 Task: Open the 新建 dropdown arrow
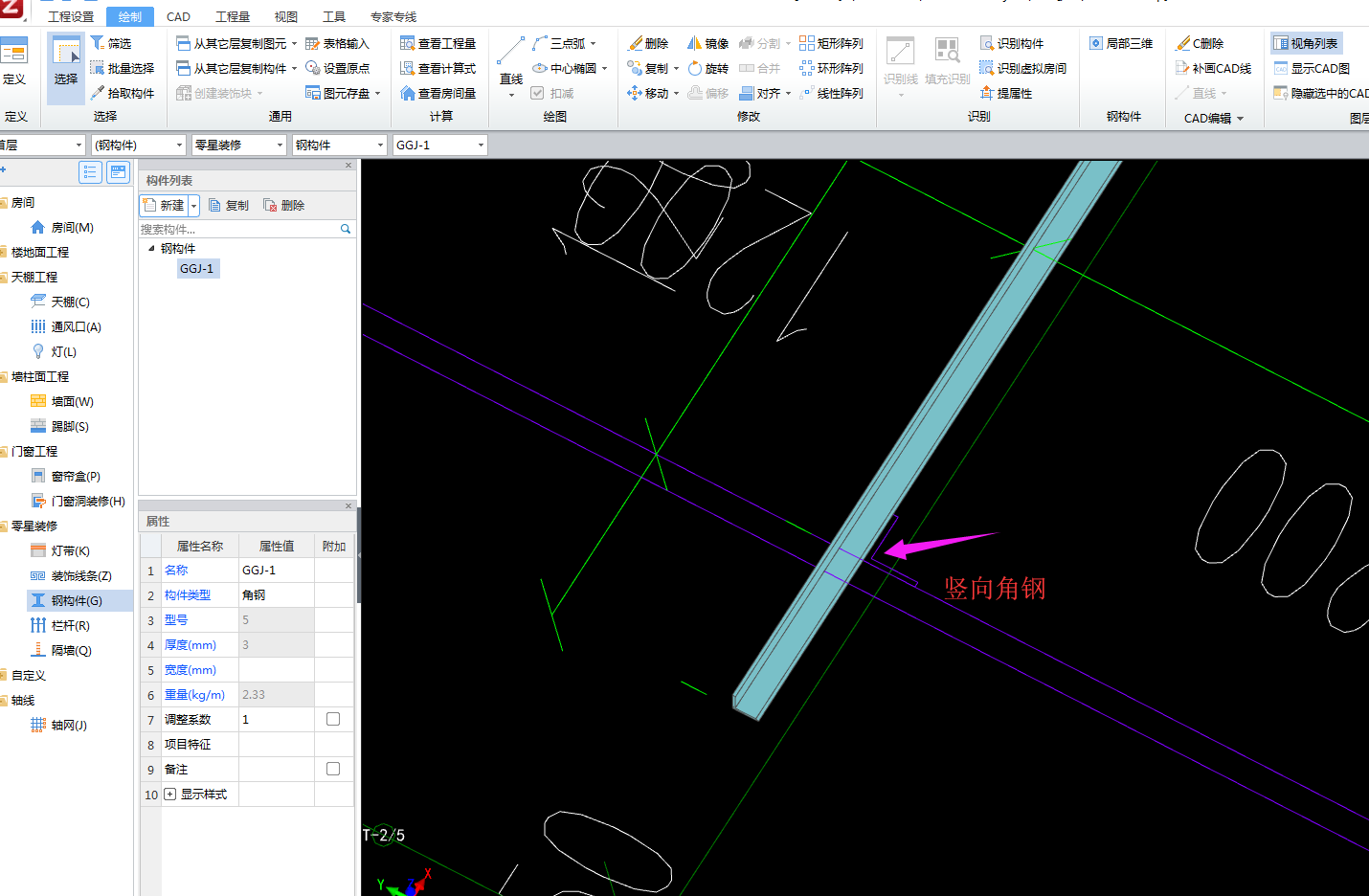tap(193, 206)
